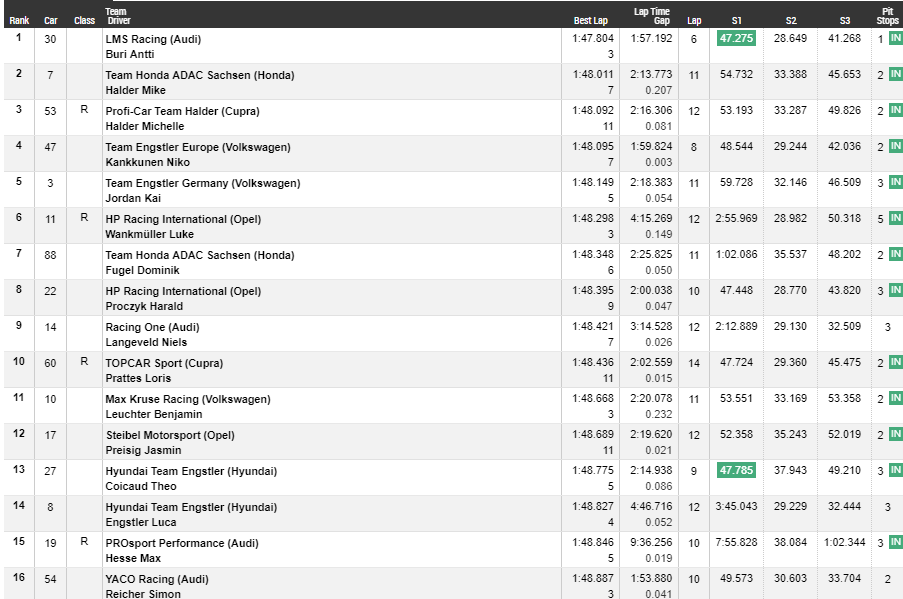The height and width of the screenshot is (599, 903).
Task: Click best lap 1:47.804
Action: pyautogui.click(x=593, y=39)
